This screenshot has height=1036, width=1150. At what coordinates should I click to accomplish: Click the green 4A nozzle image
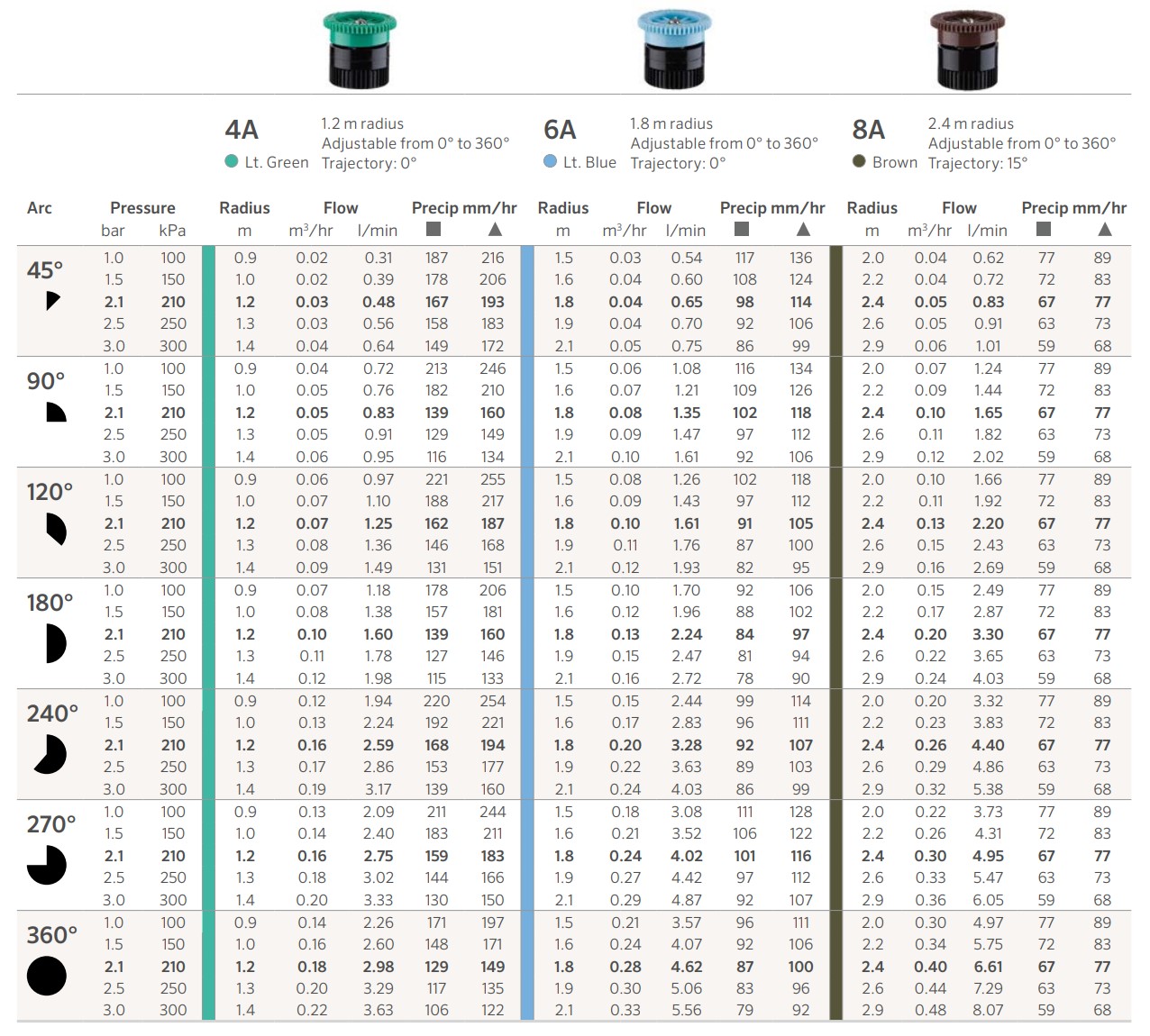click(359, 49)
